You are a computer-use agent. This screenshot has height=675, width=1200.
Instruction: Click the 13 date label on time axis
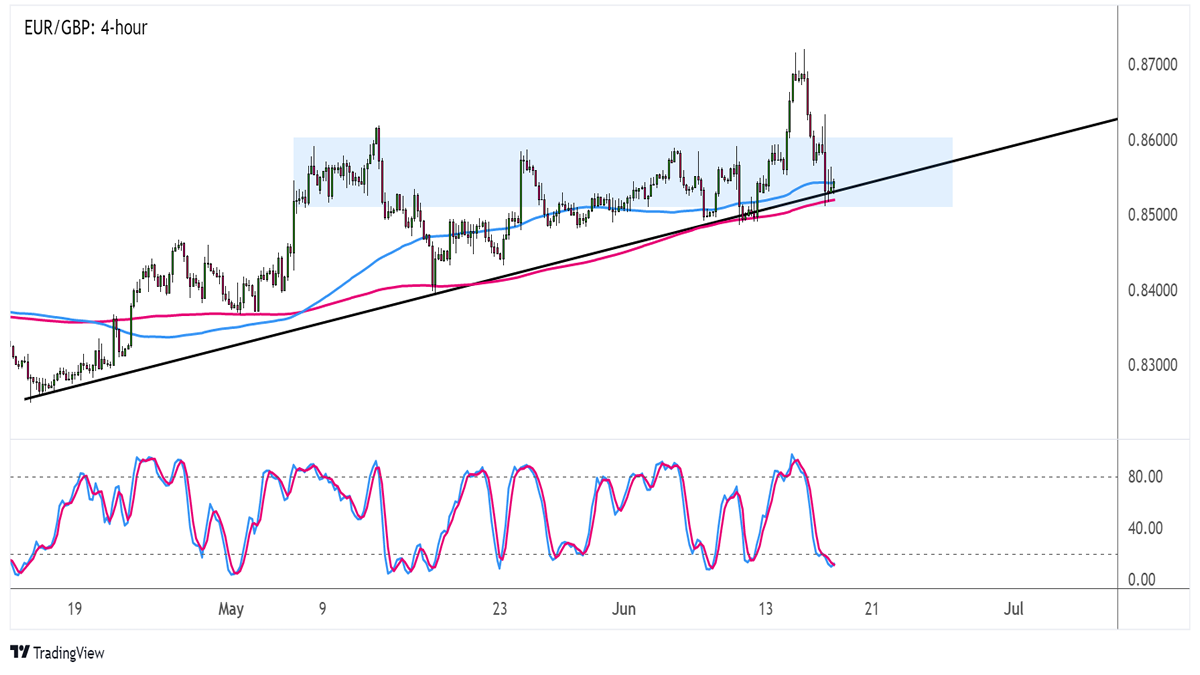click(x=767, y=608)
